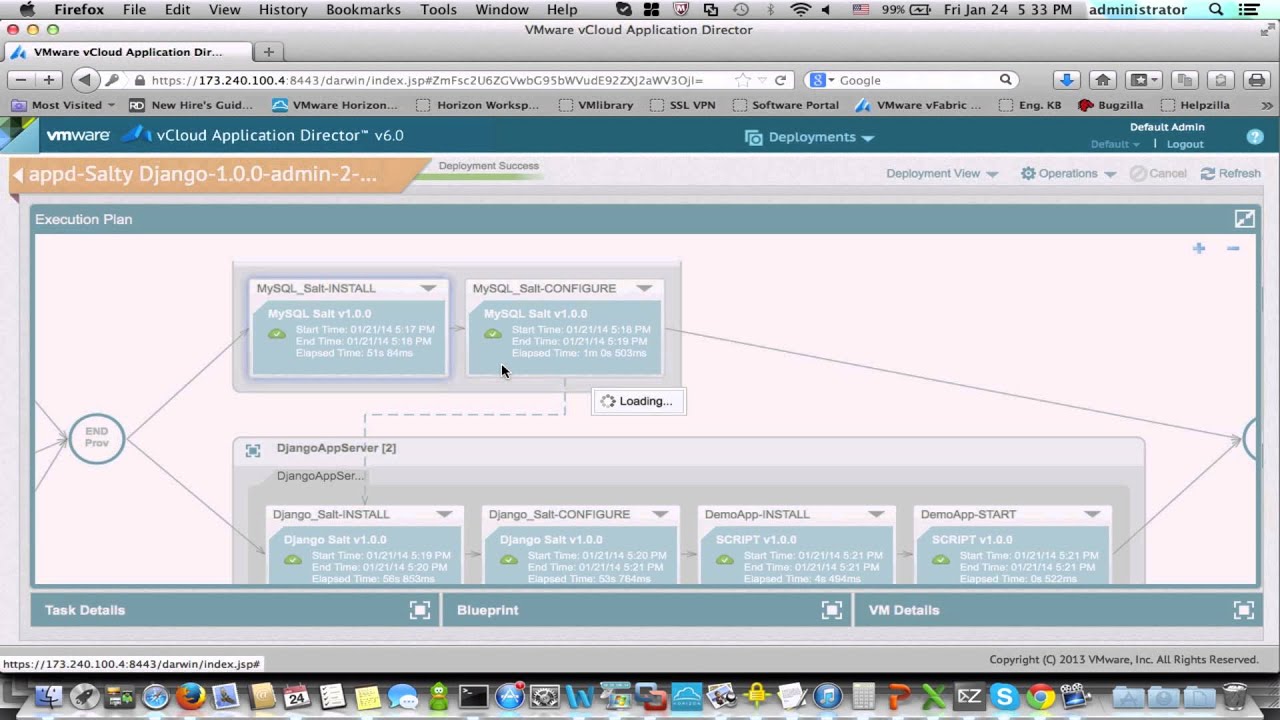Expand the VM Details panel icon
Screen dimensions: 1280x720
(1243, 610)
